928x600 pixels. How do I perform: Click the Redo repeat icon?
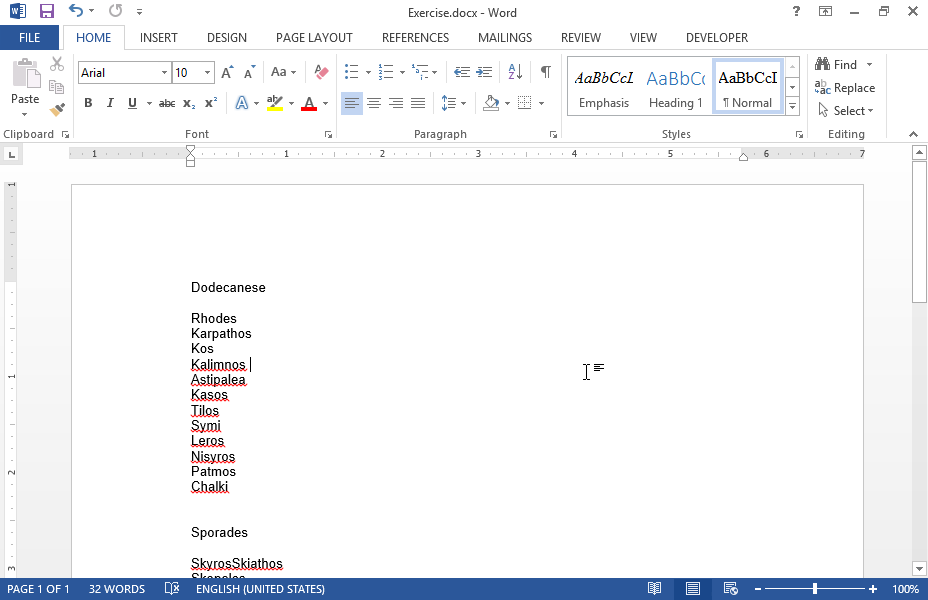[115, 11]
